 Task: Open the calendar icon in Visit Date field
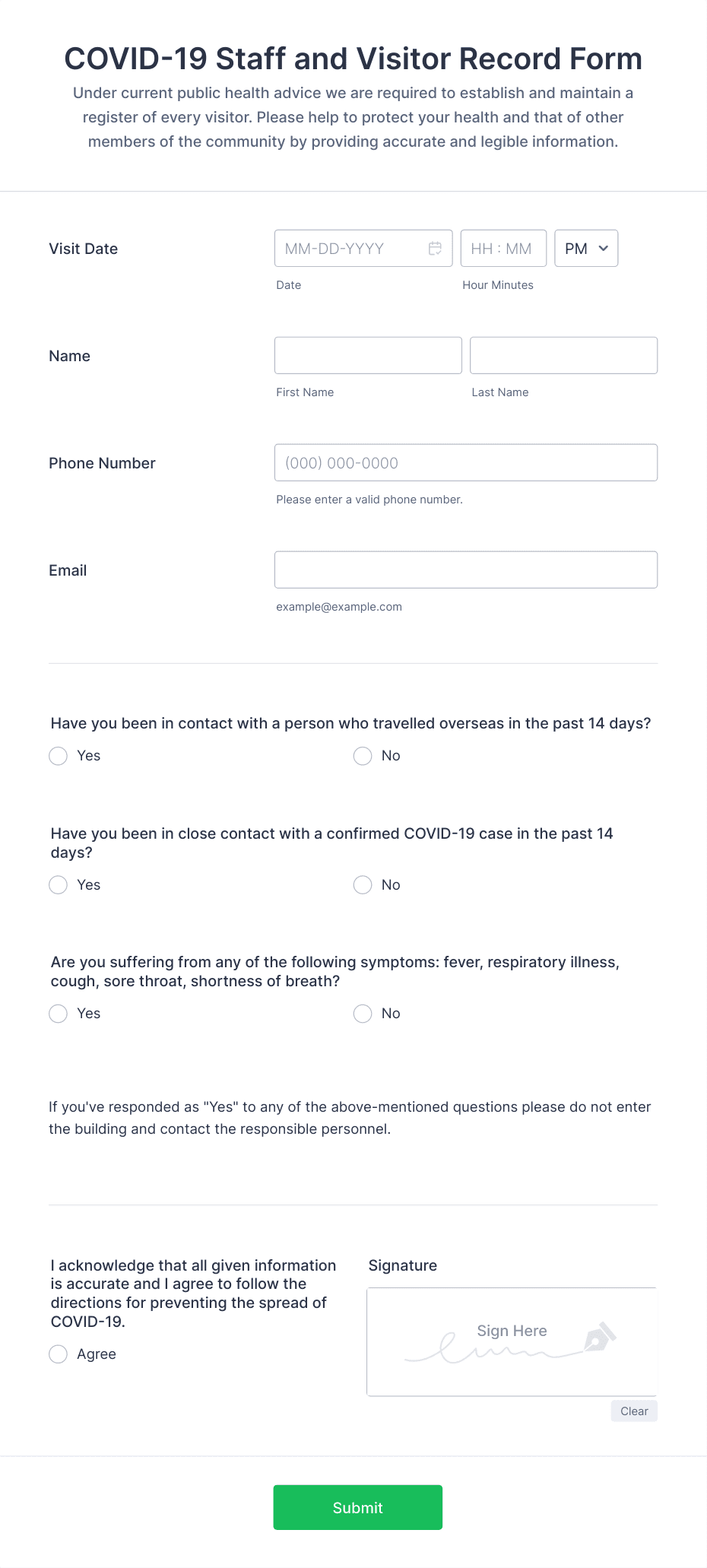(x=436, y=248)
